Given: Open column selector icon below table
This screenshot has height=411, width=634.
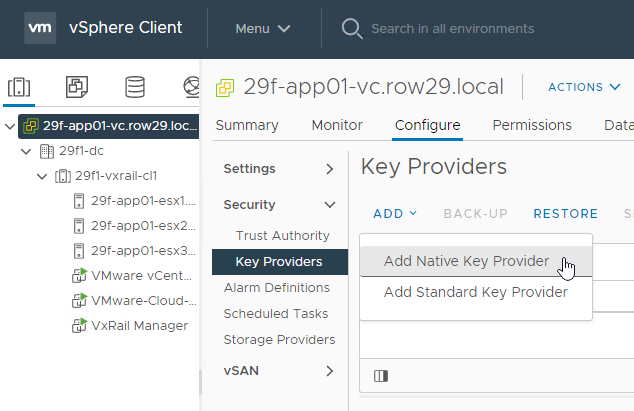Looking at the screenshot, I should 381,376.
